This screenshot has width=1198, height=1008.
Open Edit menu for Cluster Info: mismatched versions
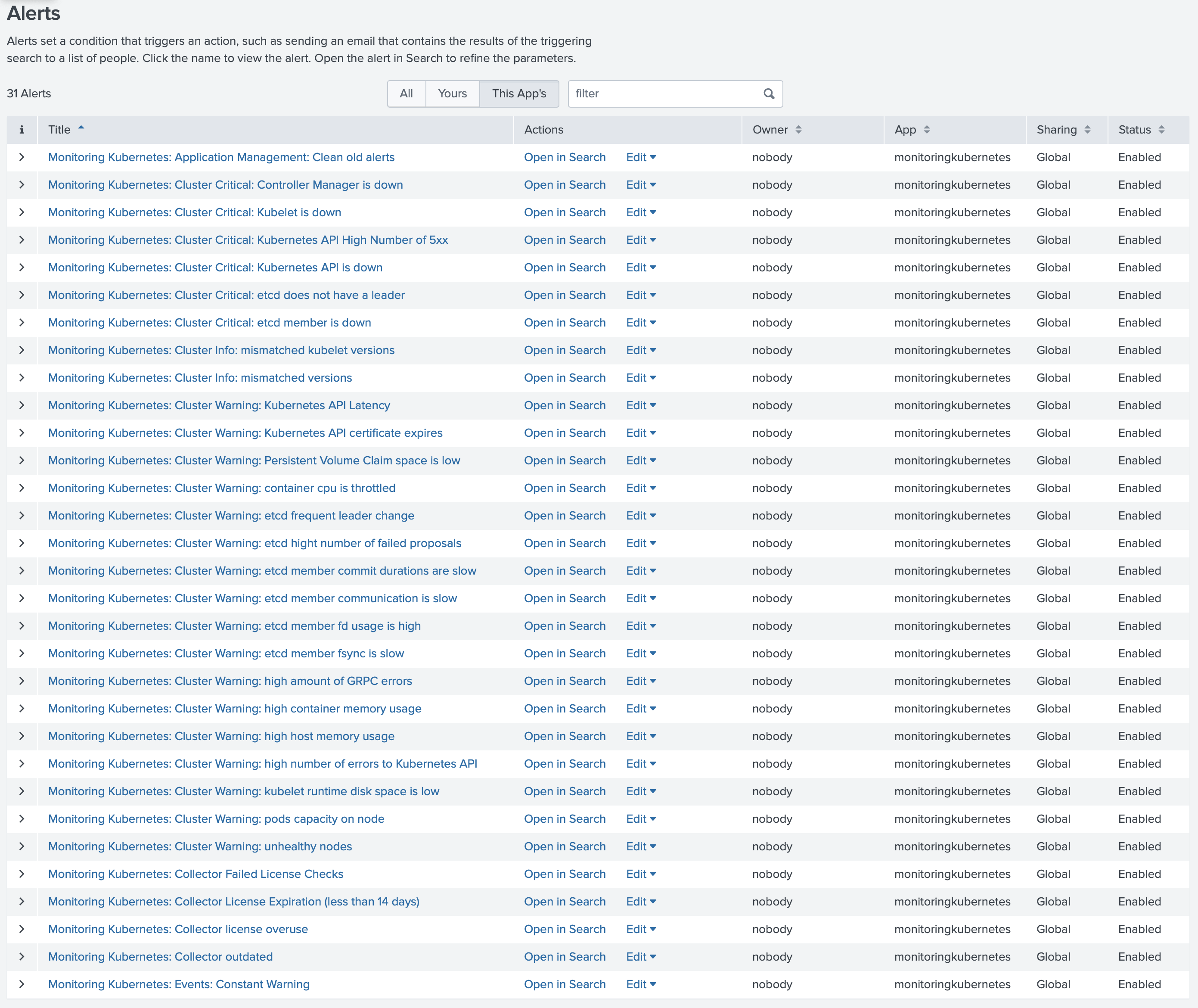pyautogui.click(x=641, y=378)
